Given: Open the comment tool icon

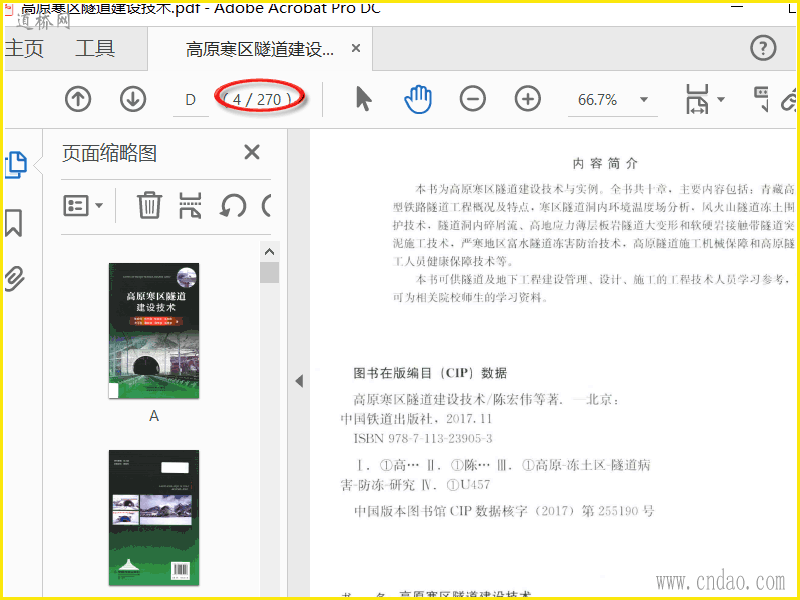Looking at the screenshot, I should coord(761,99).
